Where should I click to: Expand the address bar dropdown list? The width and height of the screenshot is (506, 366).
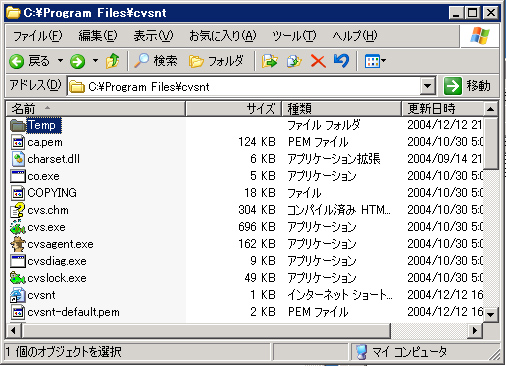click(x=428, y=87)
